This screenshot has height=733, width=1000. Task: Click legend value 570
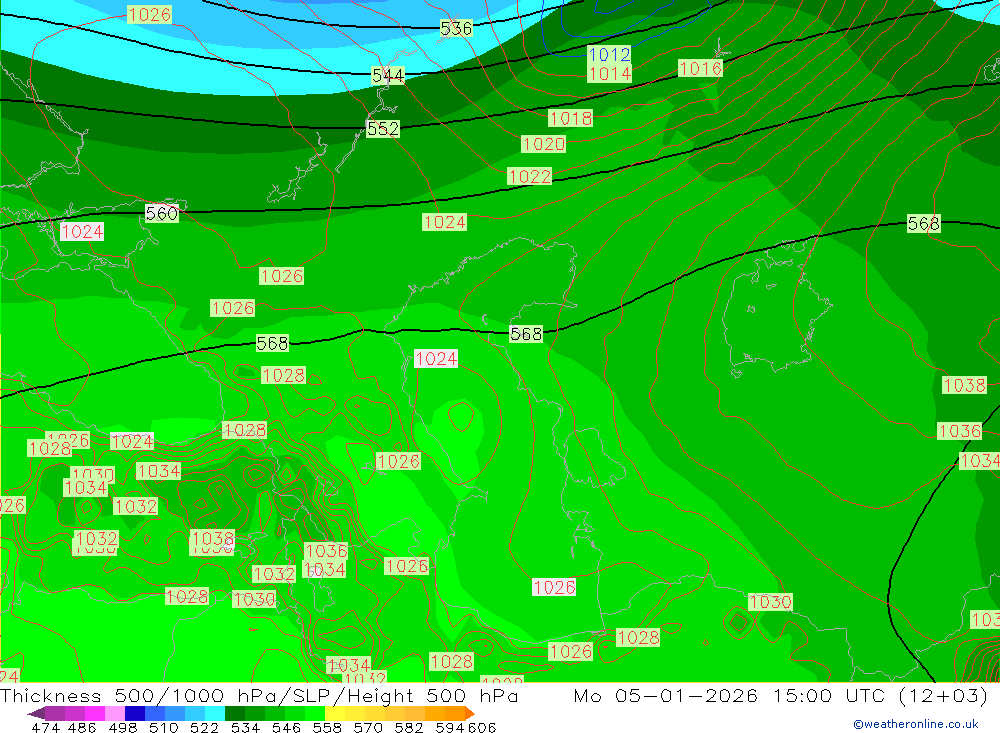pyautogui.click(x=368, y=727)
